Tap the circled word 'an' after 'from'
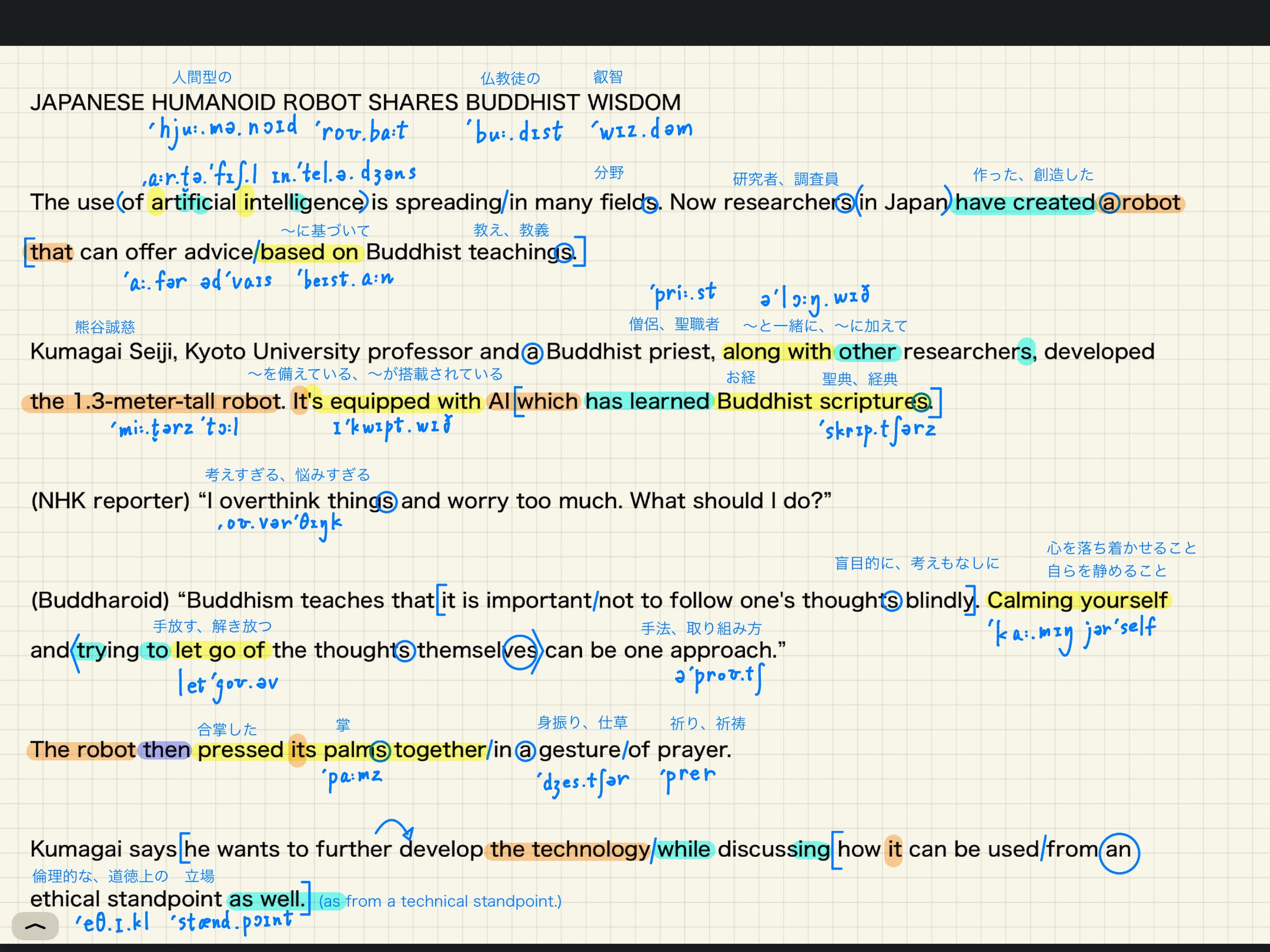Image resolution: width=1270 pixels, height=952 pixels. pos(1118,850)
